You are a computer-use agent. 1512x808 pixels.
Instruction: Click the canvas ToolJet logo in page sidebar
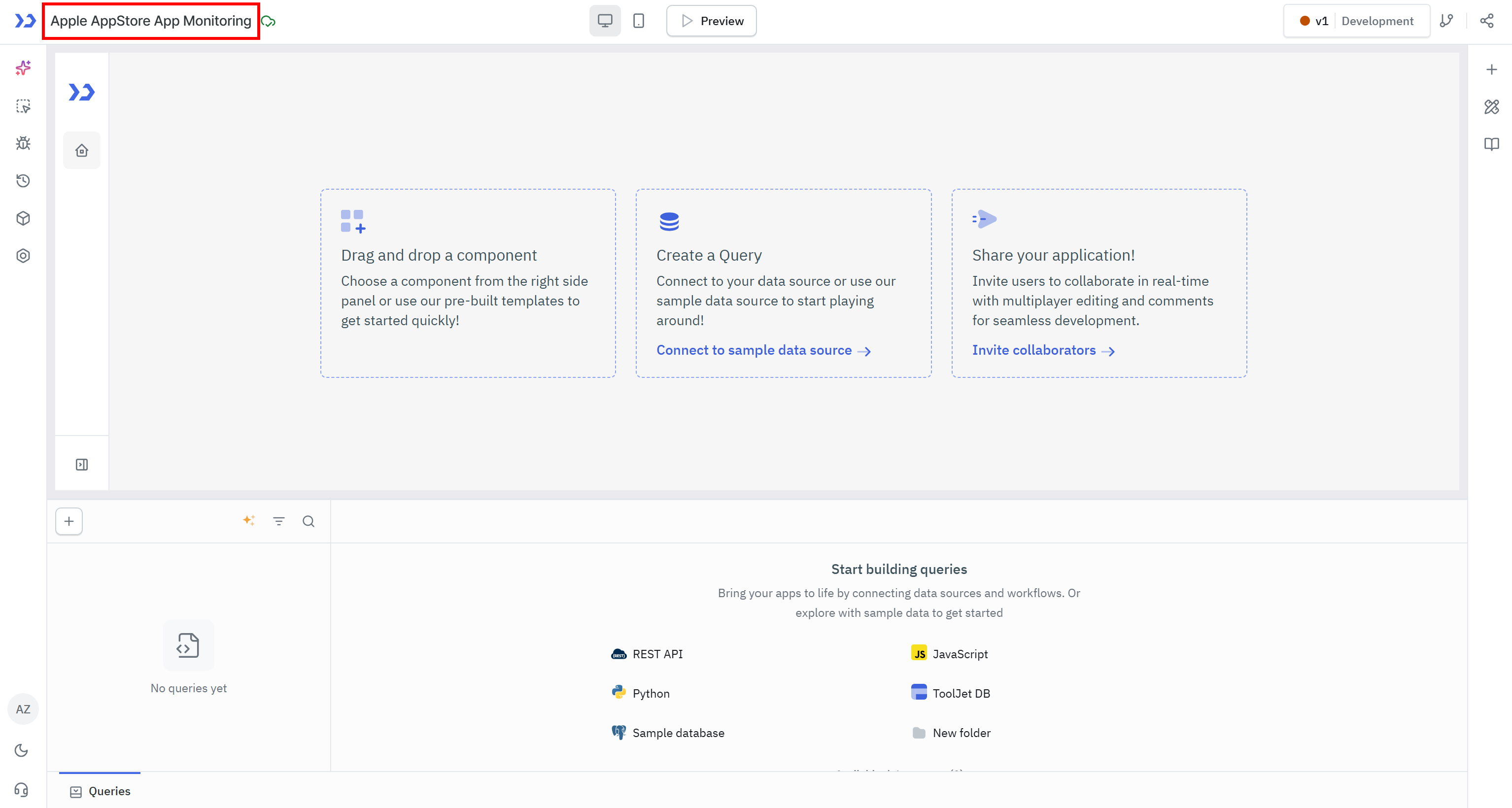(x=82, y=92)
